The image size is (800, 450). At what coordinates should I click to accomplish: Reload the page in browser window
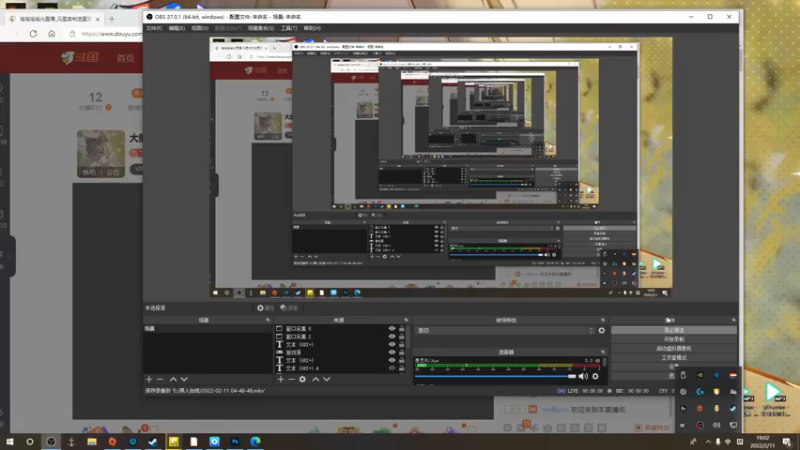coord(33,34)
